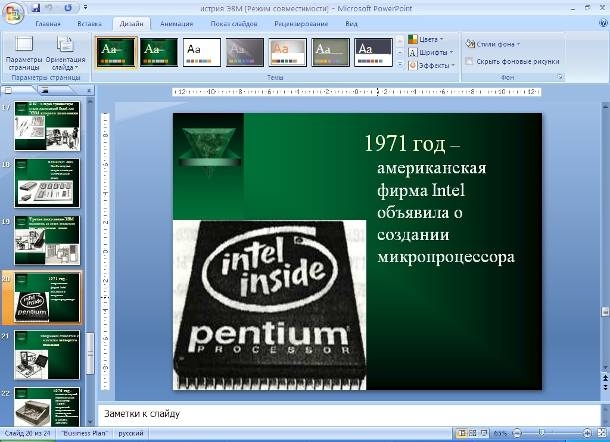Click the русский language indicator

[131, 433]
